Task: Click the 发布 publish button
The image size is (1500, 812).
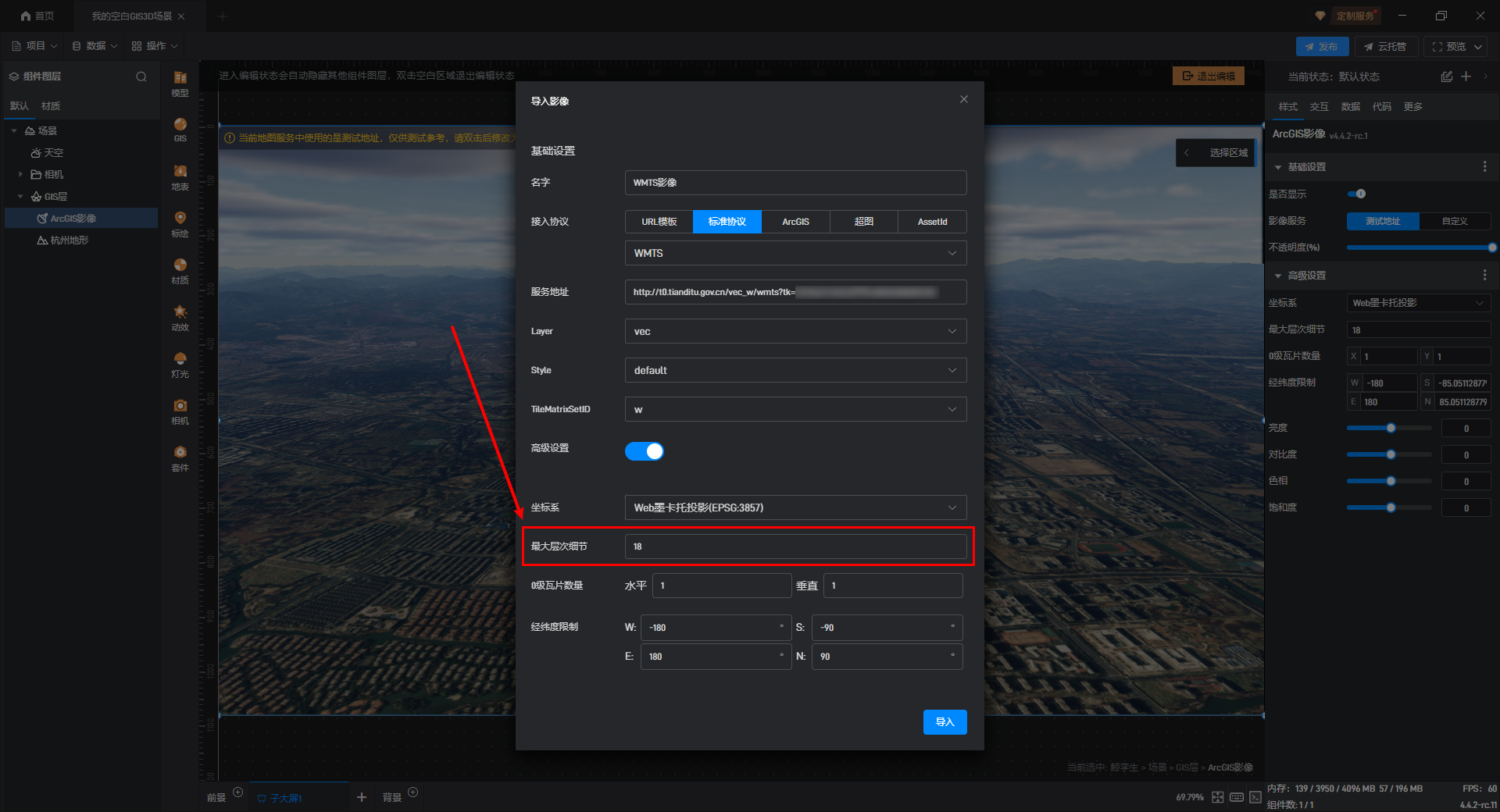Action: [1322, 47]
